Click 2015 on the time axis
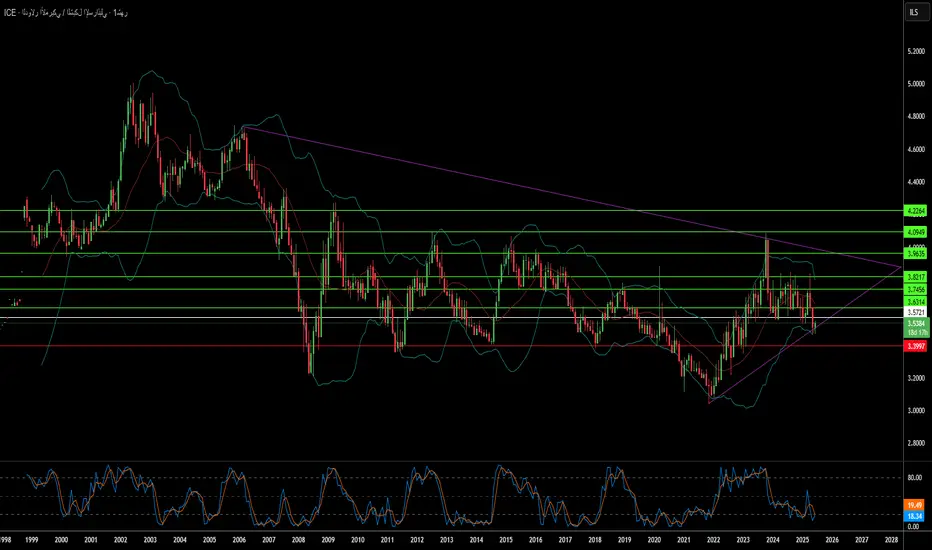This screenshot has width=932, height=550. [506, 540]
